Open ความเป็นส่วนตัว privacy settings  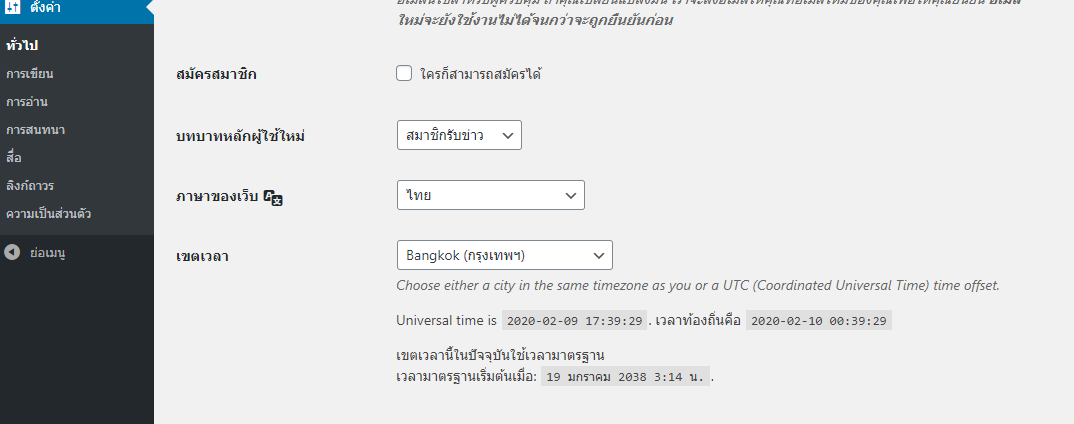click(x=49, y=214)
